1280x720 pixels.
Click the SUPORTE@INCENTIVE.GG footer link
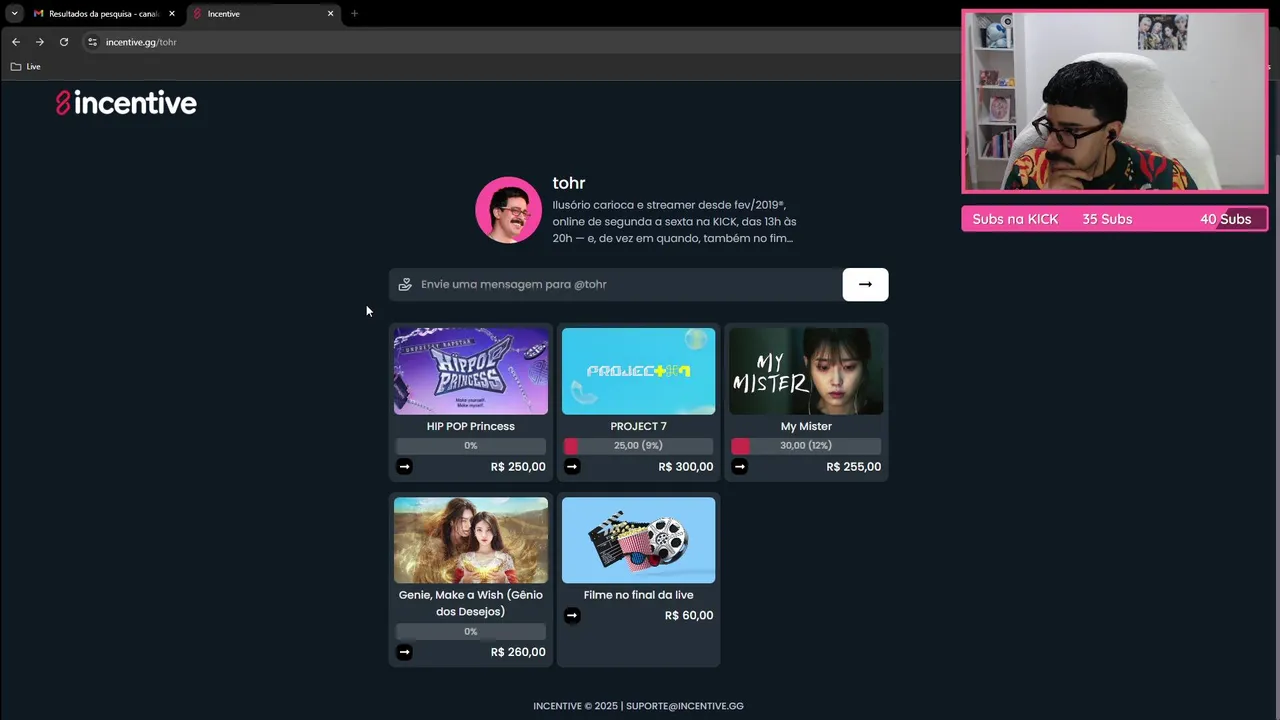(x=685, y=706)
